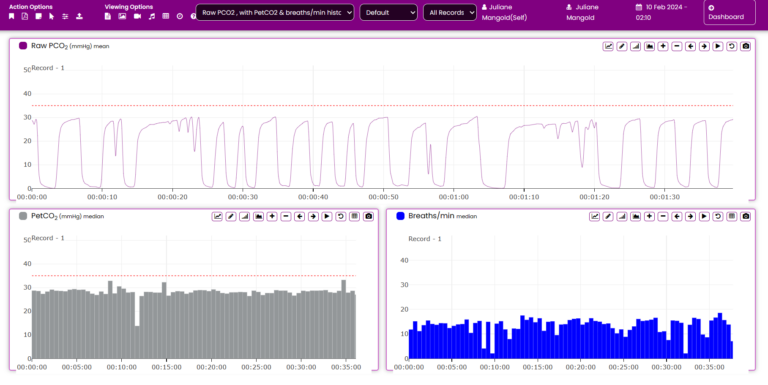Click the sticky note icon in Action Options
Viewport: 768px width, 385px height.
click(x=38, y=16)
